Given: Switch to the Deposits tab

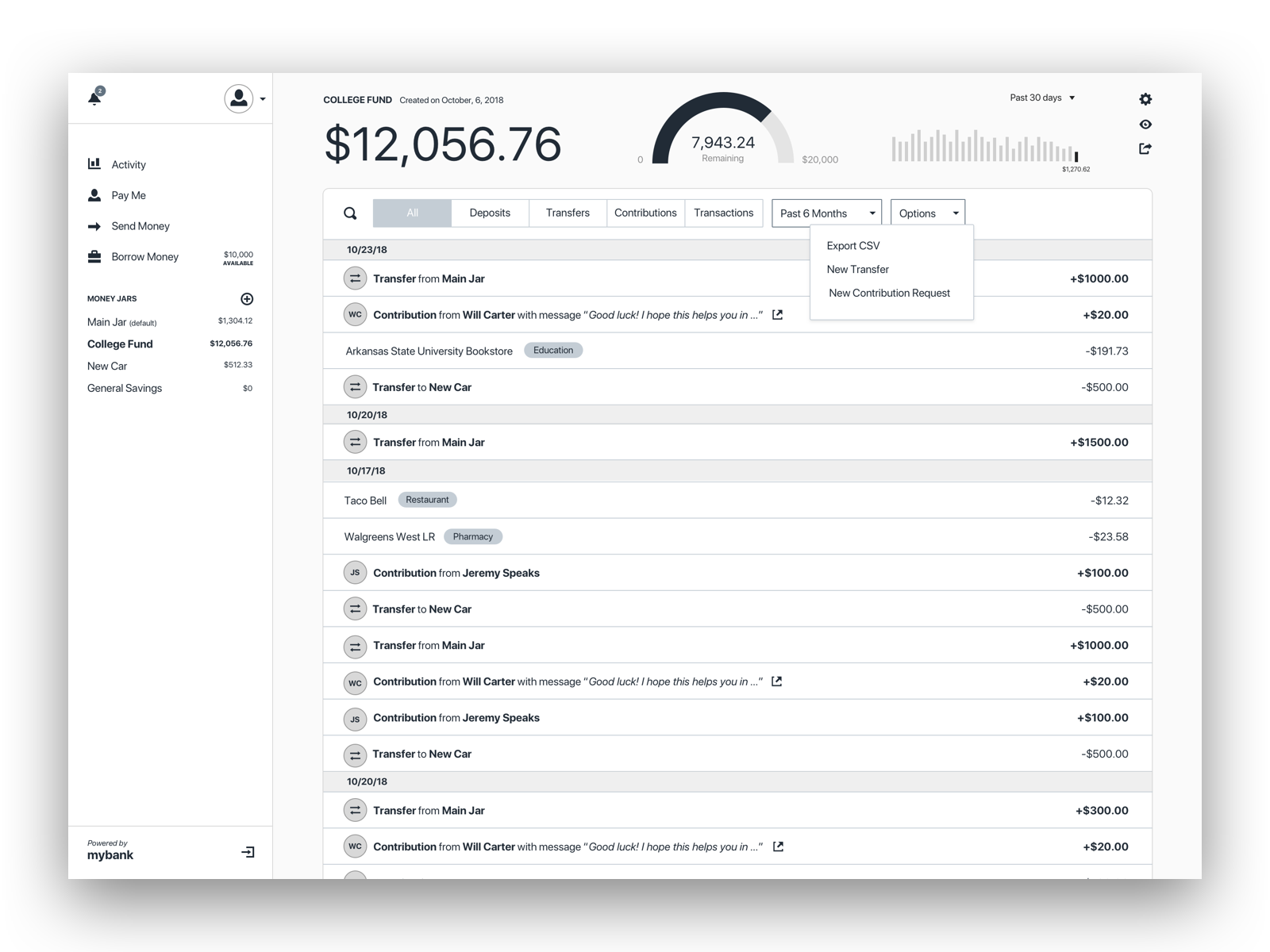Looking at the screenshot, I should [490, 213].
